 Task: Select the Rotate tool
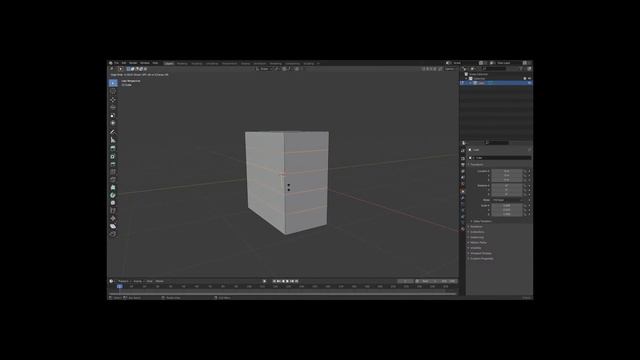(113, 107)
